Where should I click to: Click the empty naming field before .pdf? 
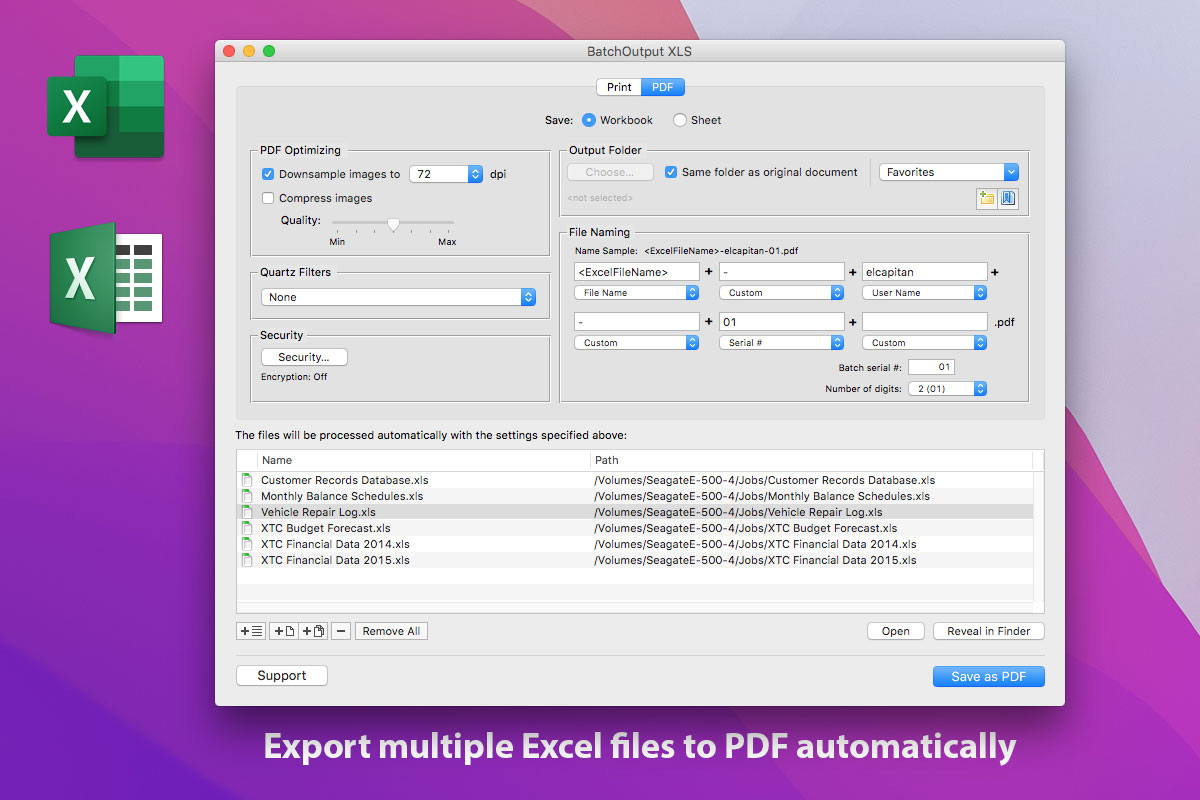point(925,322)
